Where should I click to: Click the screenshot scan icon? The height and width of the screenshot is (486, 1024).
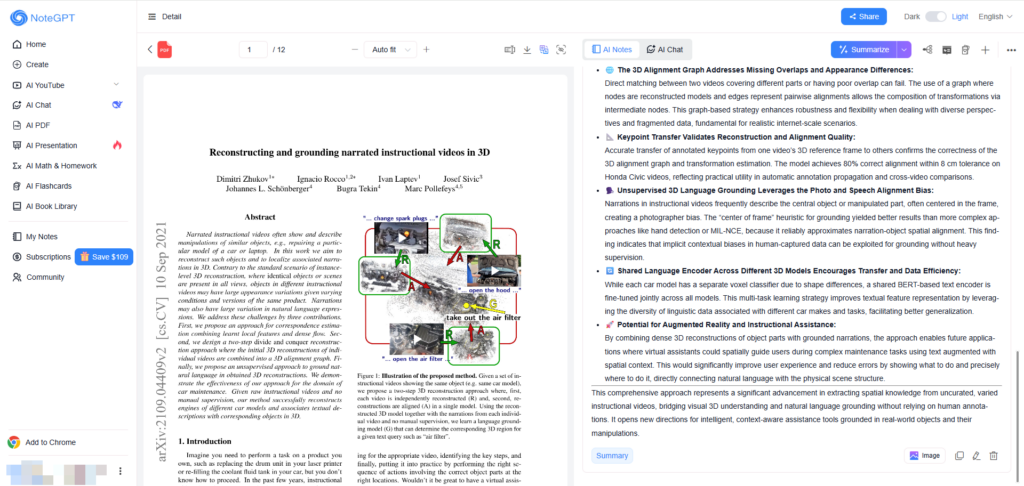pos(560,50)
